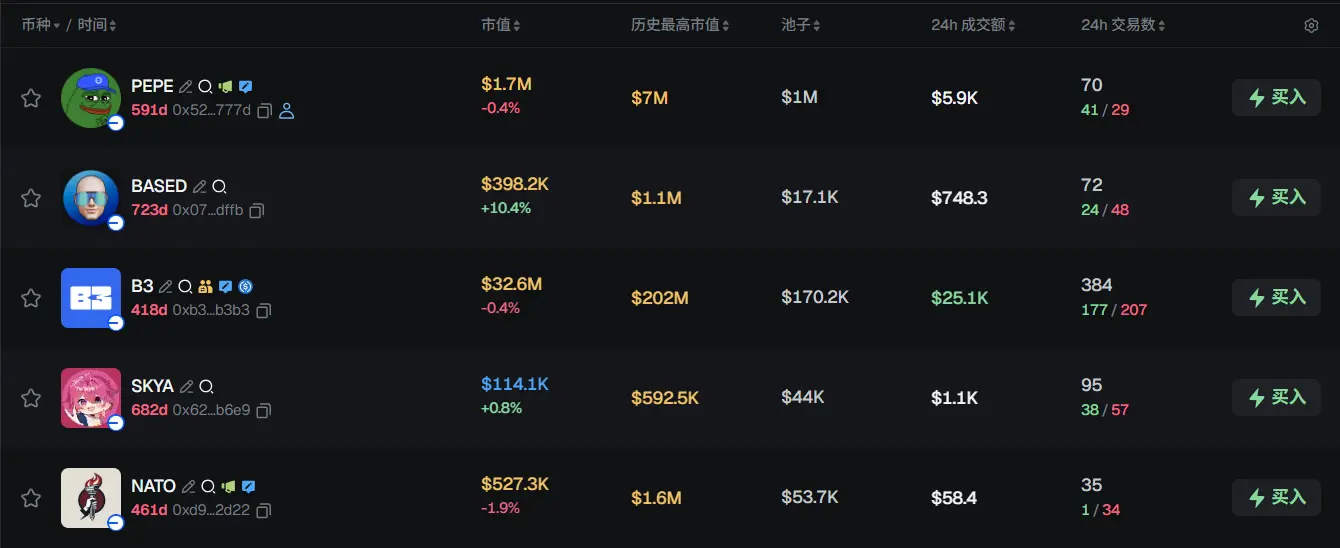The image size is (1340, 548).
Task: Click the pencil edit icon beside BASED
Action: click(x=200, y=187)
